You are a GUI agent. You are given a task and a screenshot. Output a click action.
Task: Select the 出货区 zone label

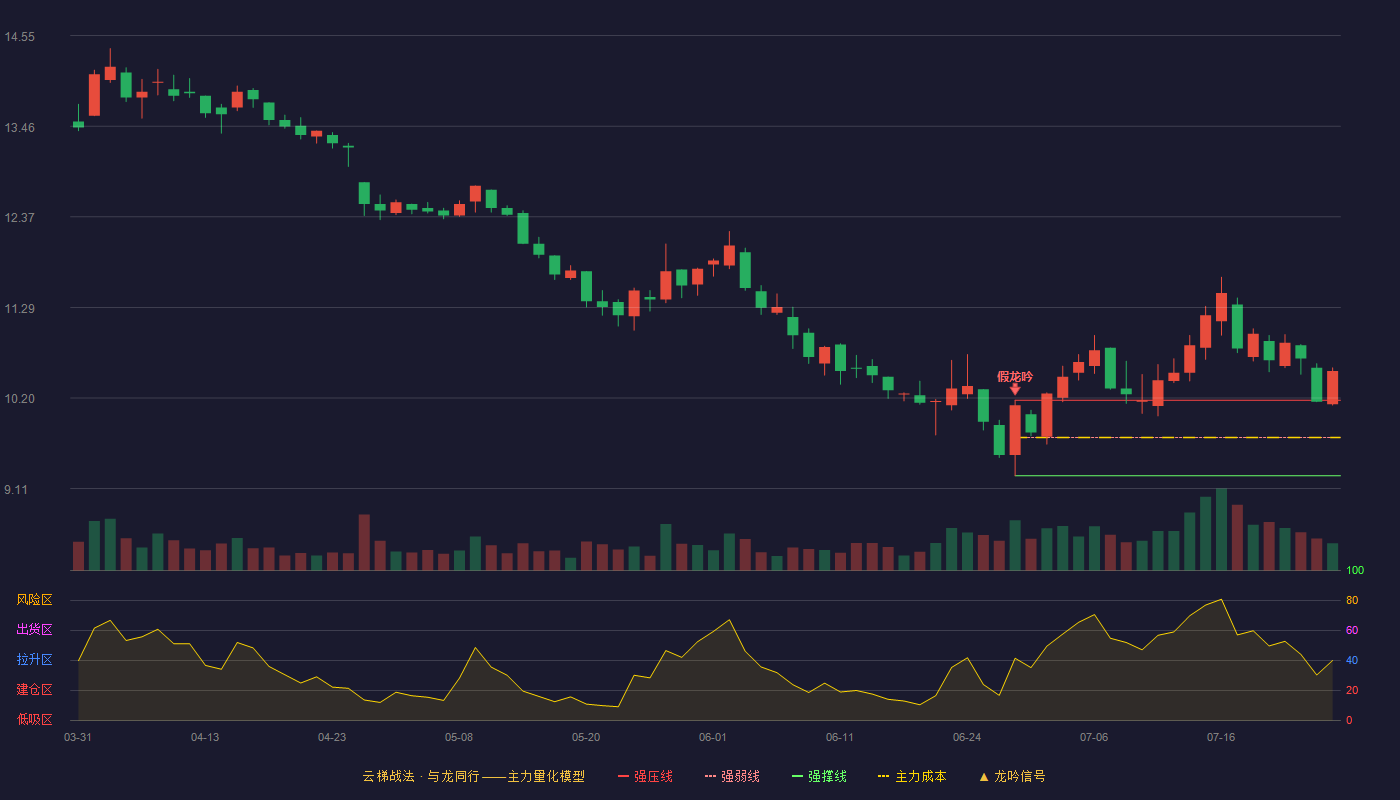coord(34,630)
